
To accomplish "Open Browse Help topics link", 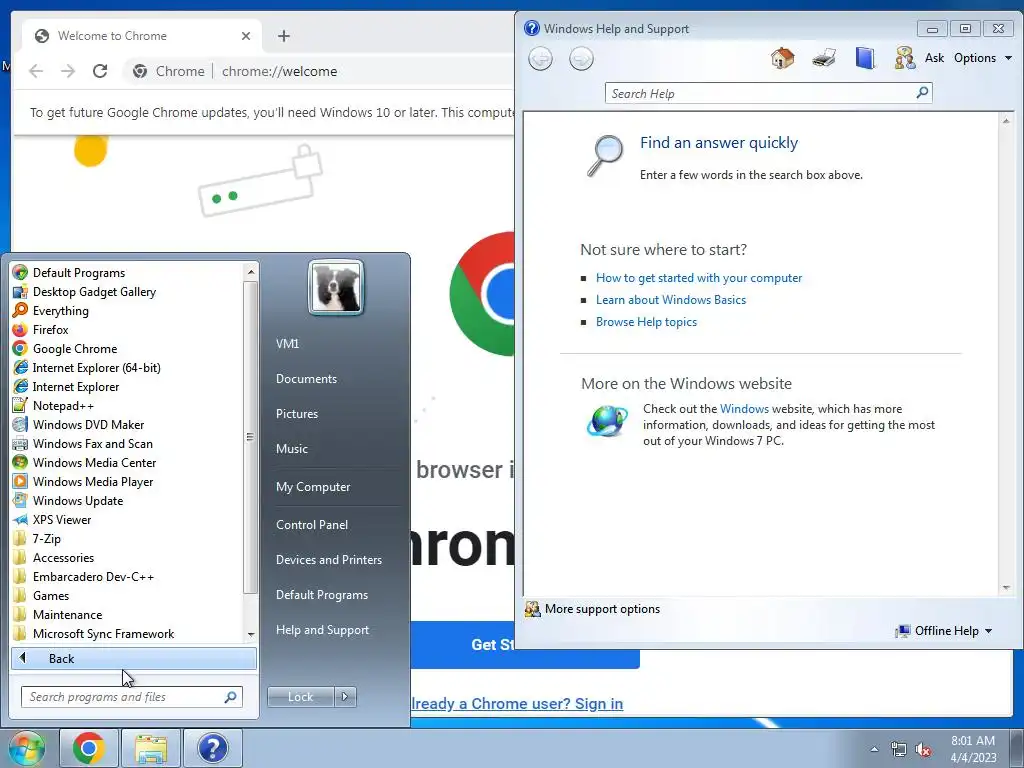I will [646, 322].
